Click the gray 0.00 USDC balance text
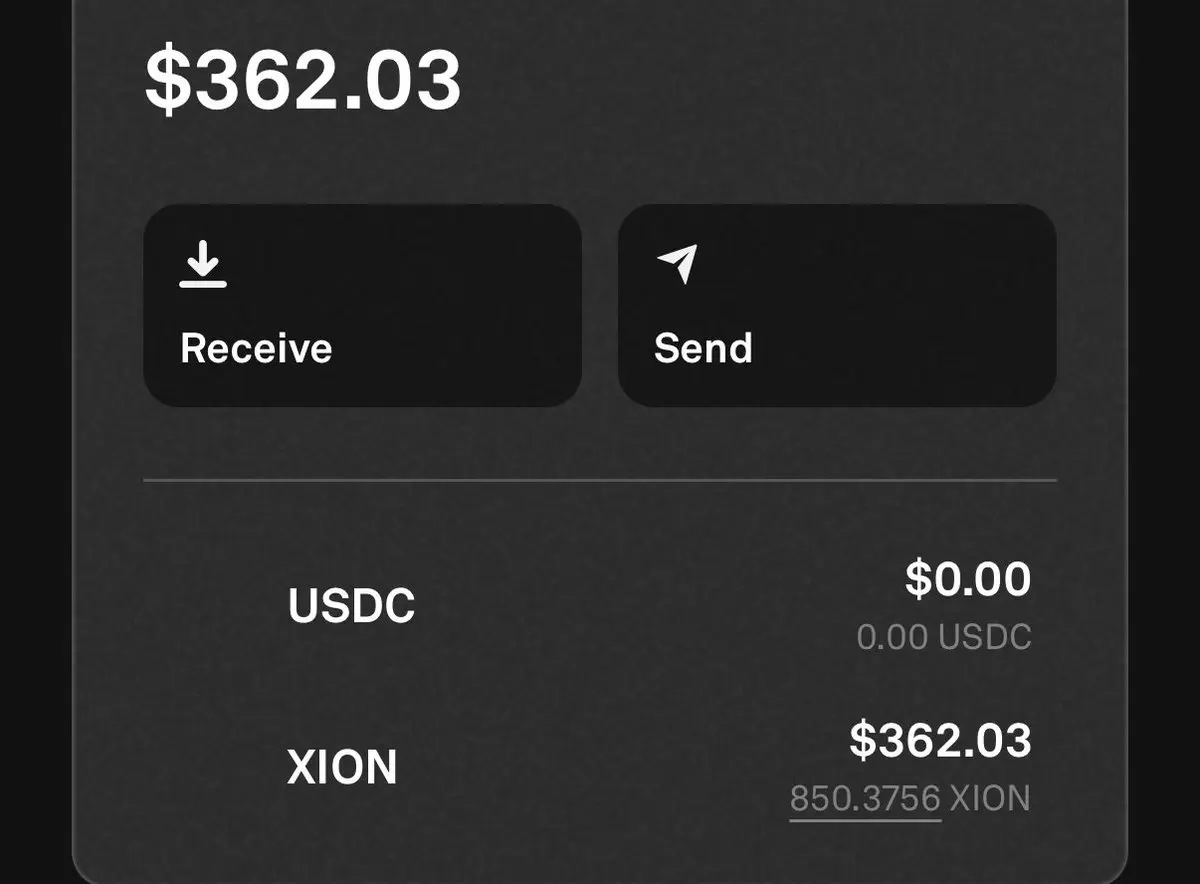 [x=943, y=638]
